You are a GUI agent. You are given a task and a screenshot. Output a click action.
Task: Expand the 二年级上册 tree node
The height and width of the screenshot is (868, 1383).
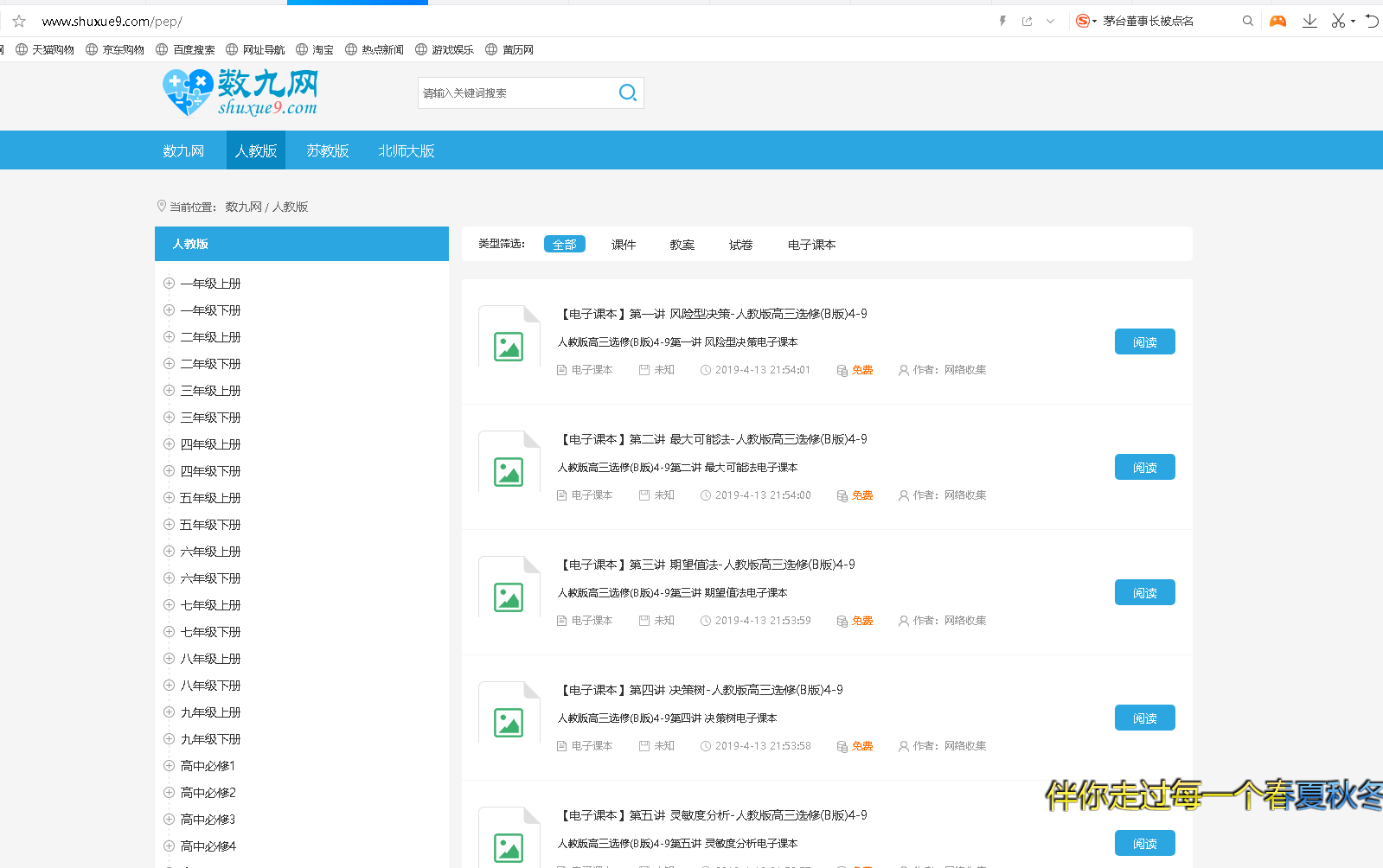(x=170, y=336)
